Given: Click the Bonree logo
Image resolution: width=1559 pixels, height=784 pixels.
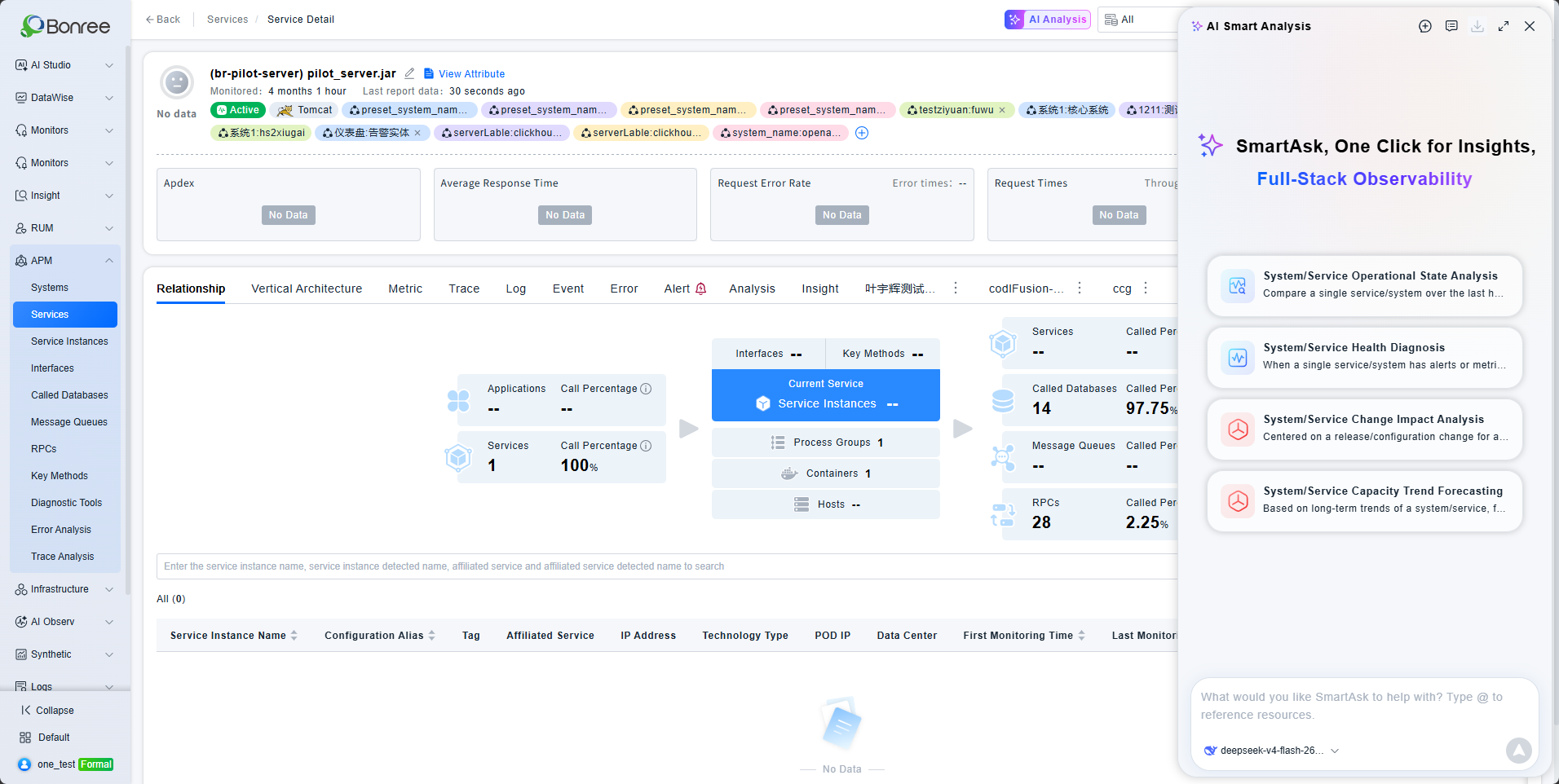Looking at the screenshot, I should point(65,26).
